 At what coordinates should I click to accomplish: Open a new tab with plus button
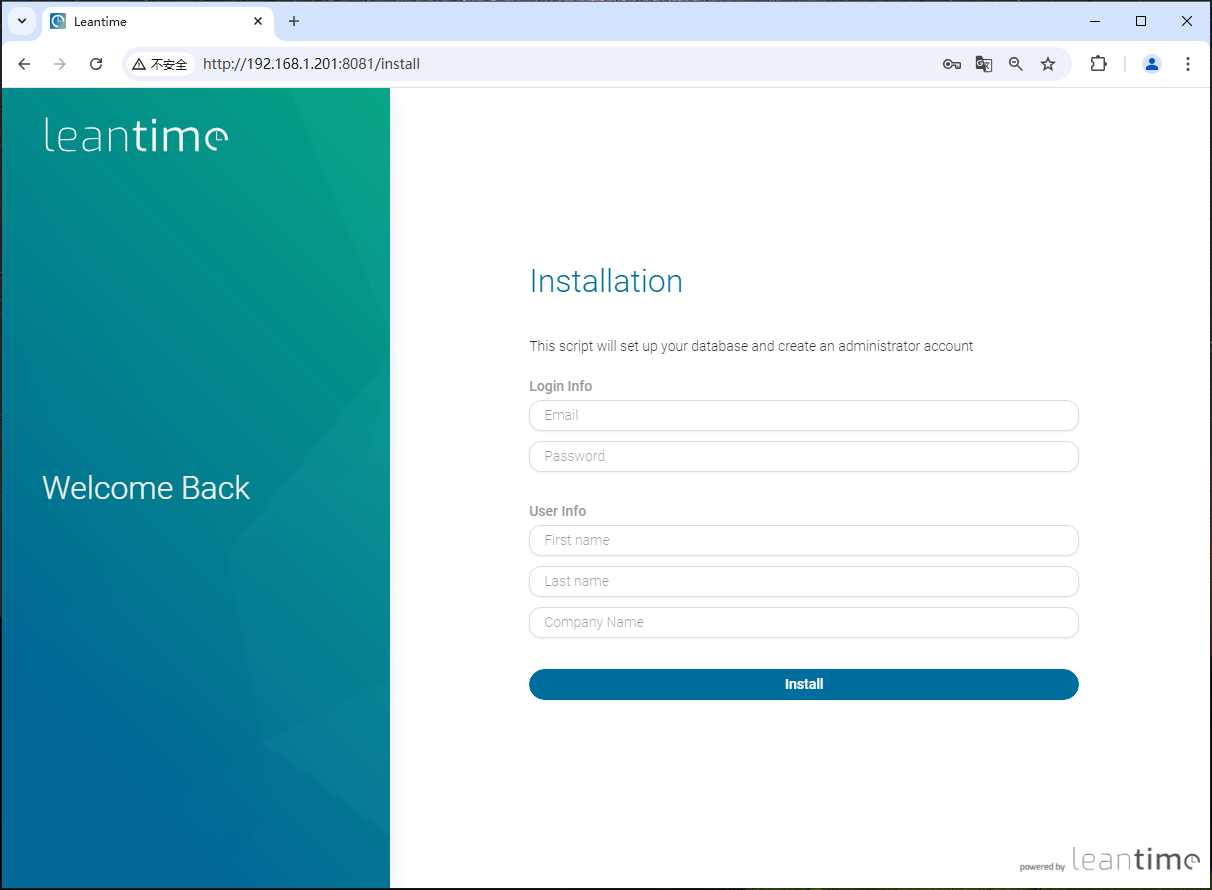(x=294, y=21)
